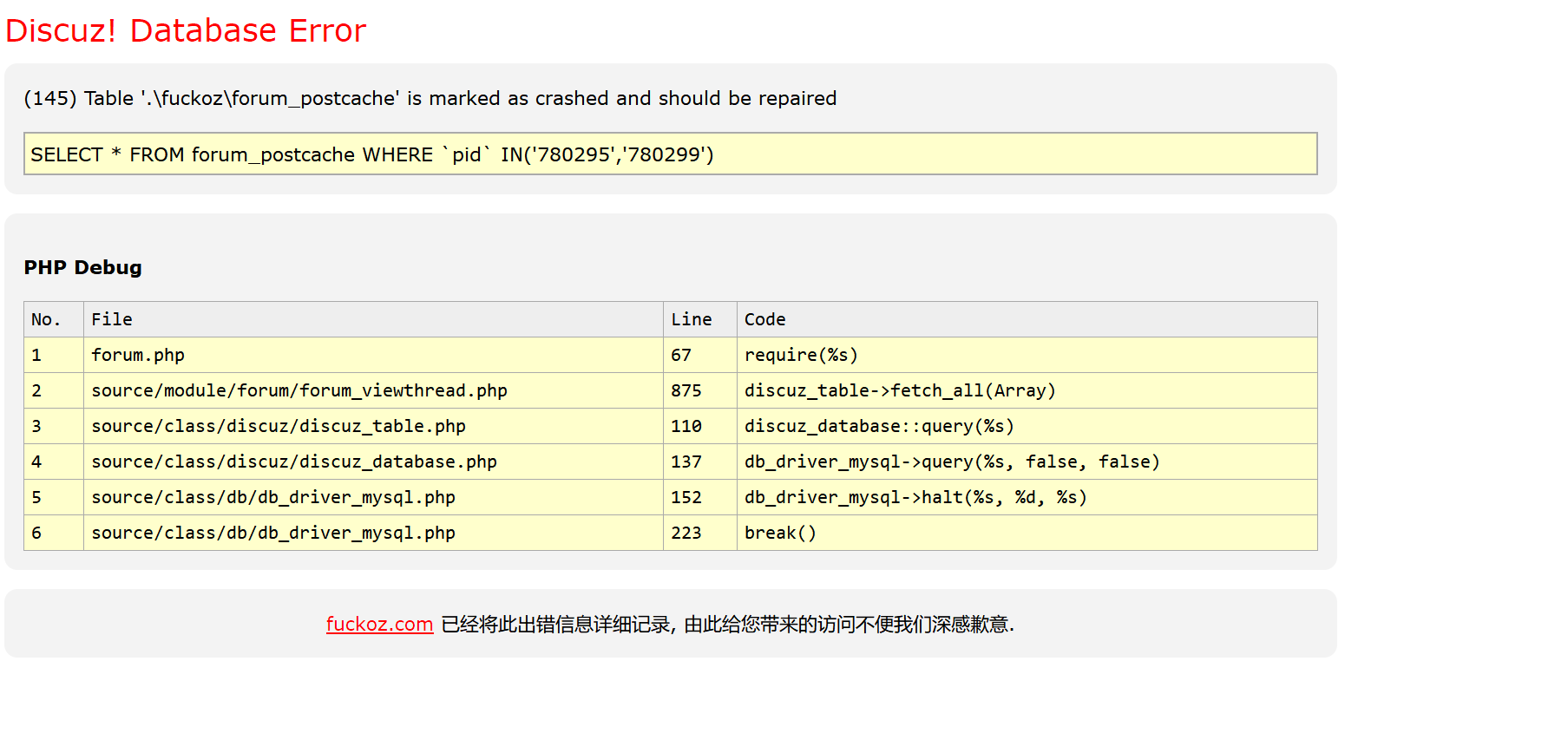The width and height of the screenshot is (1568, 740).
Task: Click line number 223 cell
Action: click(x=700, y=533)
